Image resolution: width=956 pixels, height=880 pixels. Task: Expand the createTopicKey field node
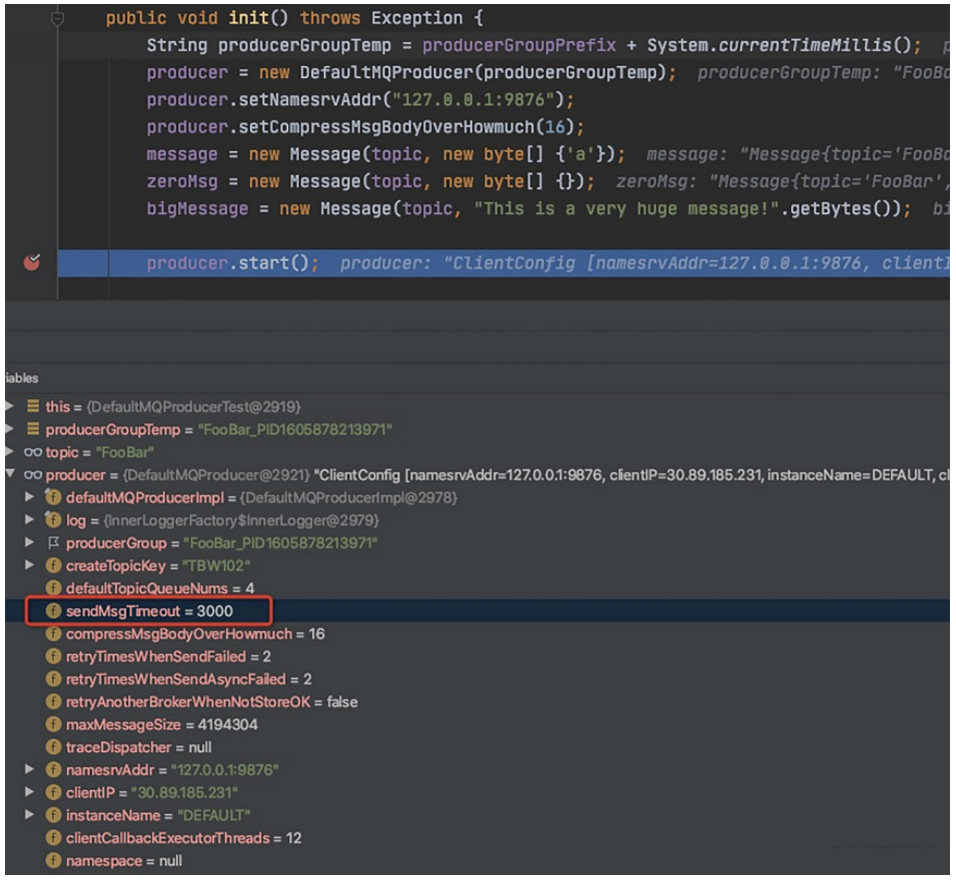click(29, 565)
